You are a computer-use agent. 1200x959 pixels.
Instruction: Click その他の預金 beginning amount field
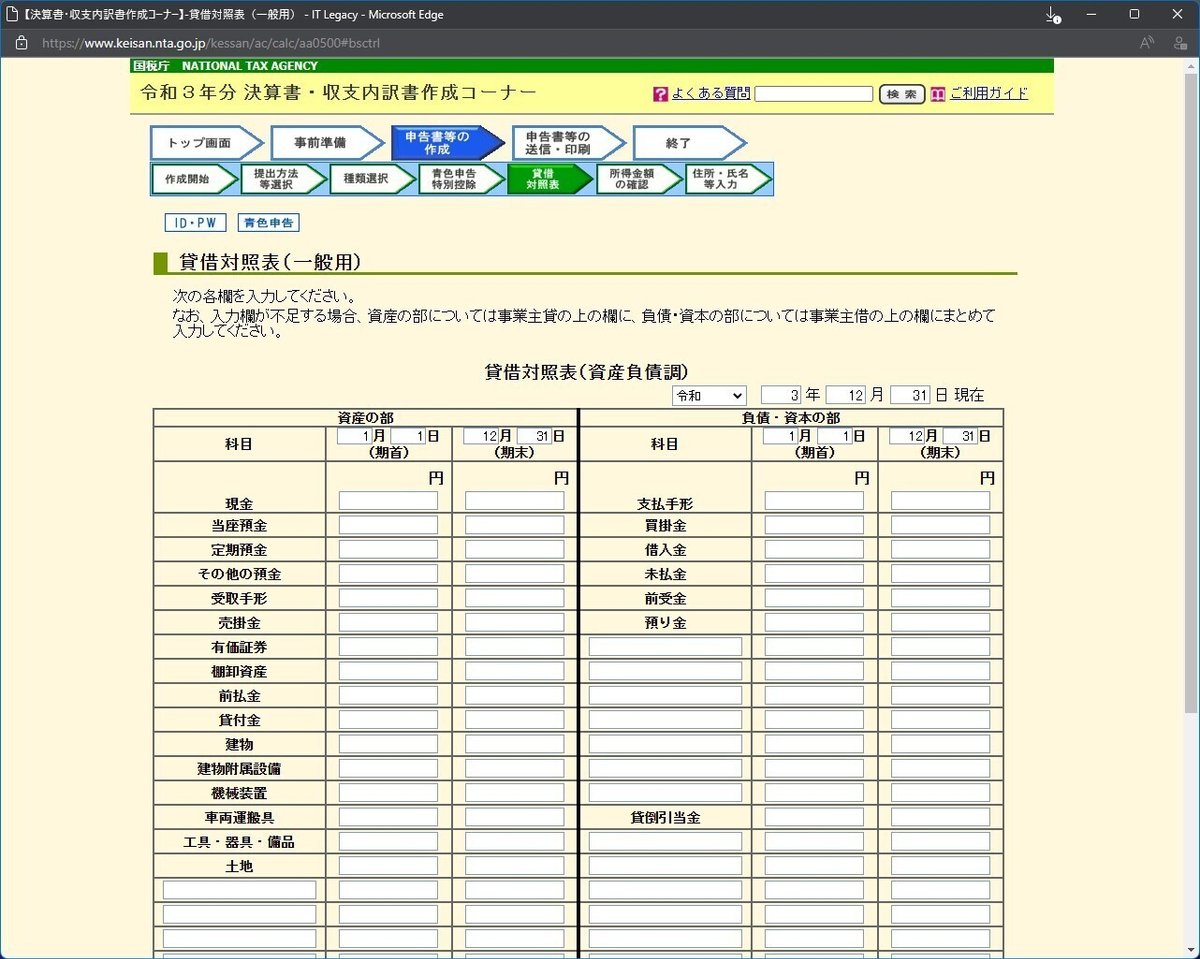coord(388,574)
